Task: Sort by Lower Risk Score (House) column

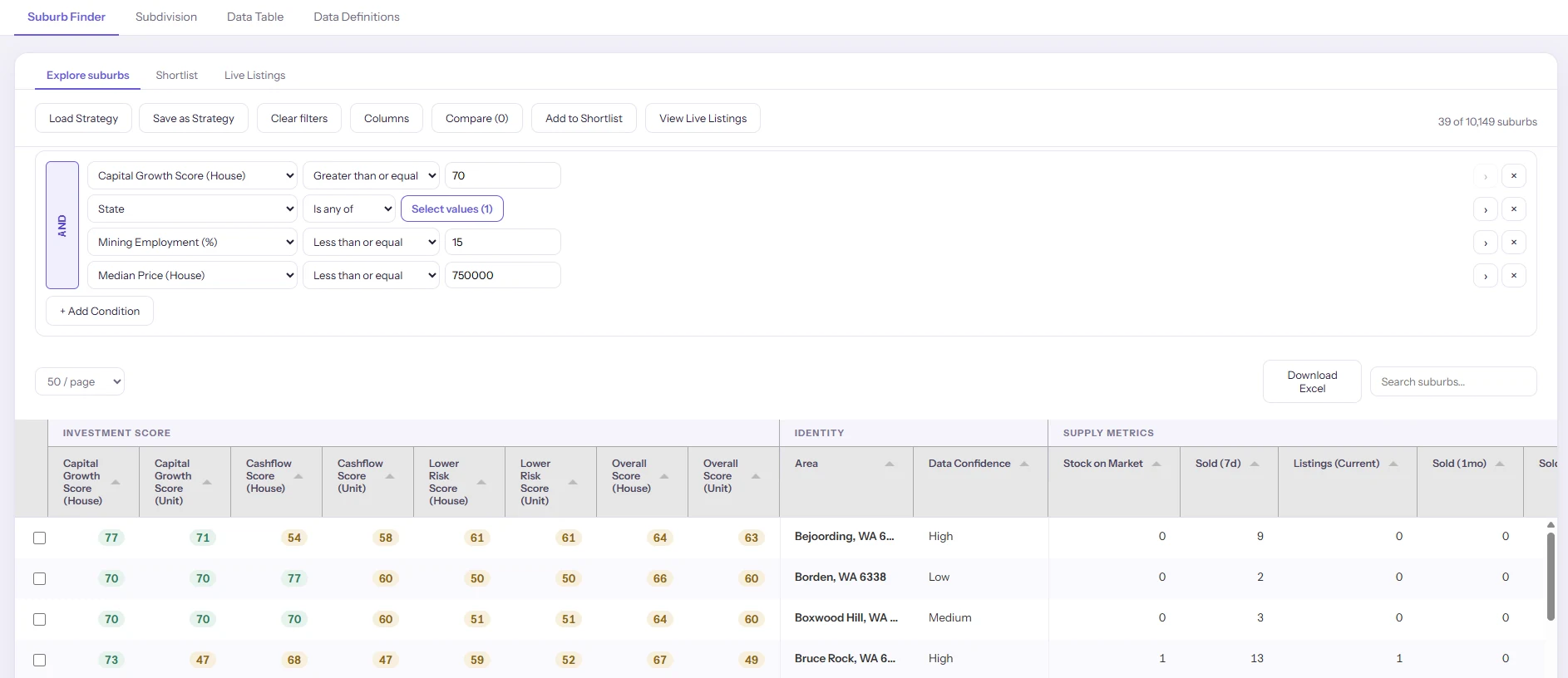Action: pos(481,482)
